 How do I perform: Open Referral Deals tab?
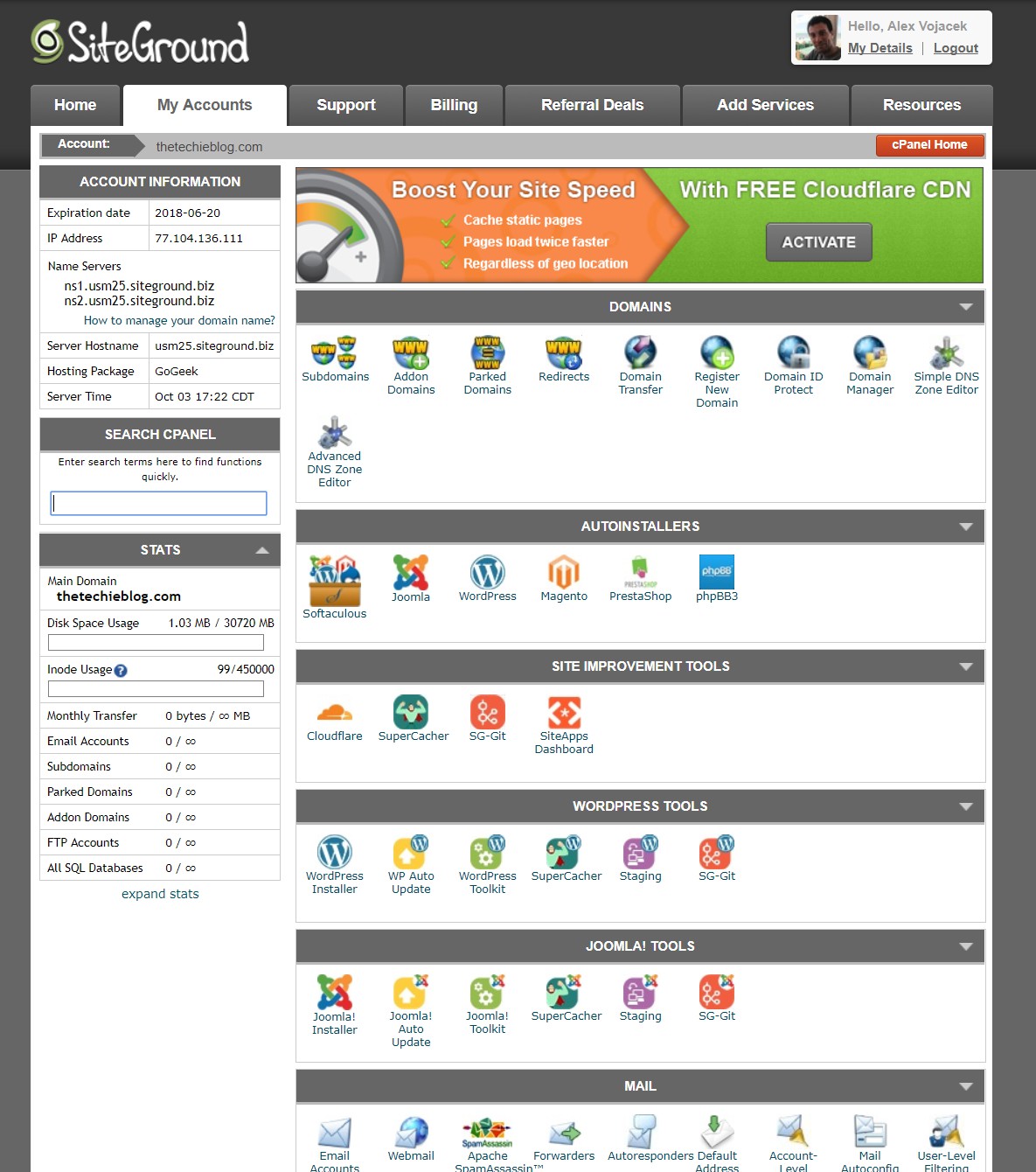pos(593,105)
